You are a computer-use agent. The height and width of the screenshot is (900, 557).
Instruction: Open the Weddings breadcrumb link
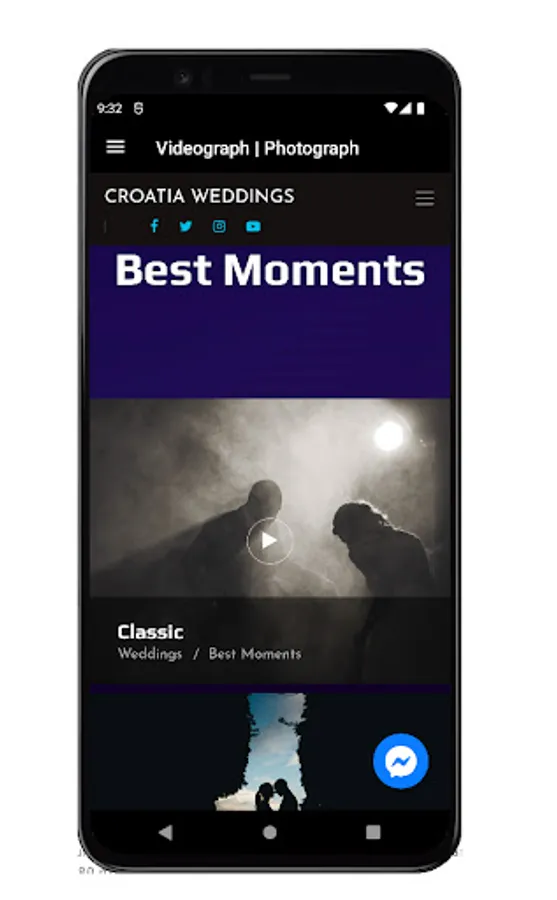click(x=150, y=654)
